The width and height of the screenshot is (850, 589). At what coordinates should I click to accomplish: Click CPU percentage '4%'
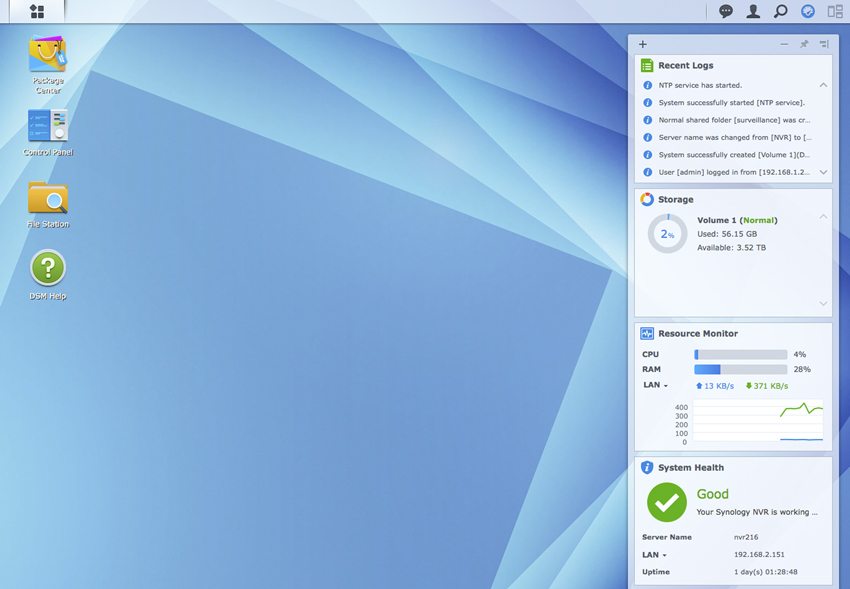[800, 354]
